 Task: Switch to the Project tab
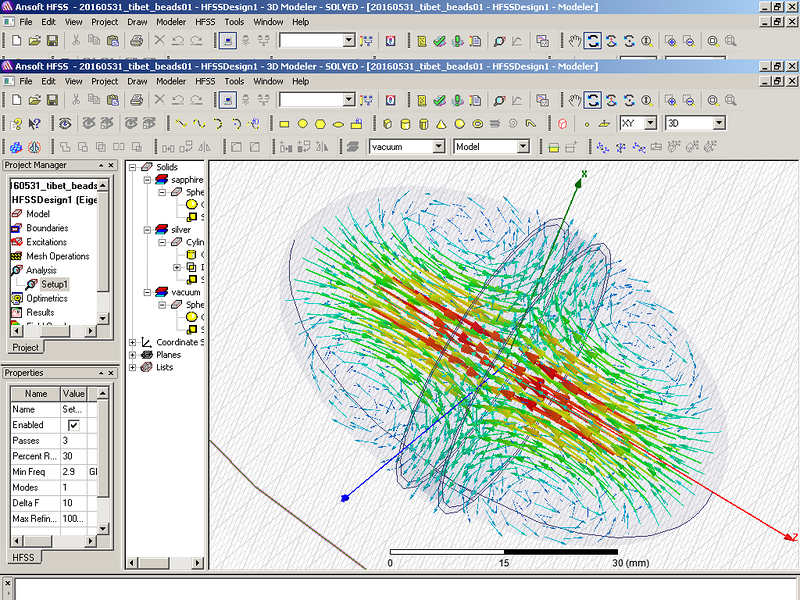[x=26, y=347]
